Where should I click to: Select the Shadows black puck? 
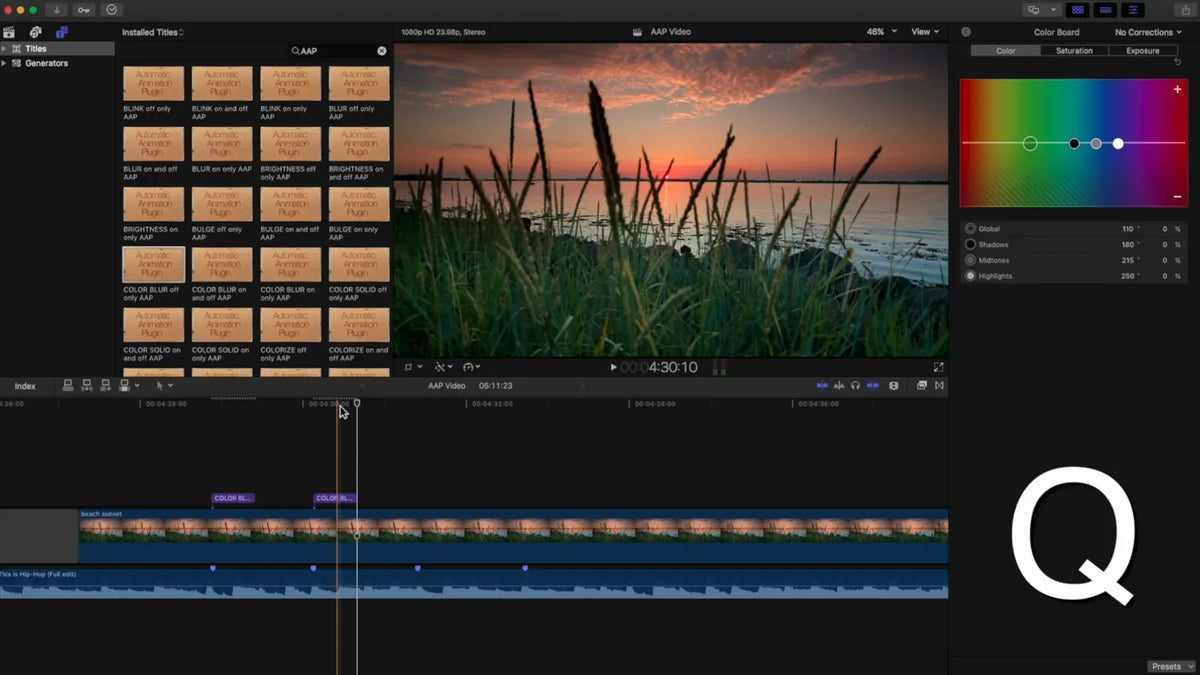pyautogui.click(x=1074, y=144)
